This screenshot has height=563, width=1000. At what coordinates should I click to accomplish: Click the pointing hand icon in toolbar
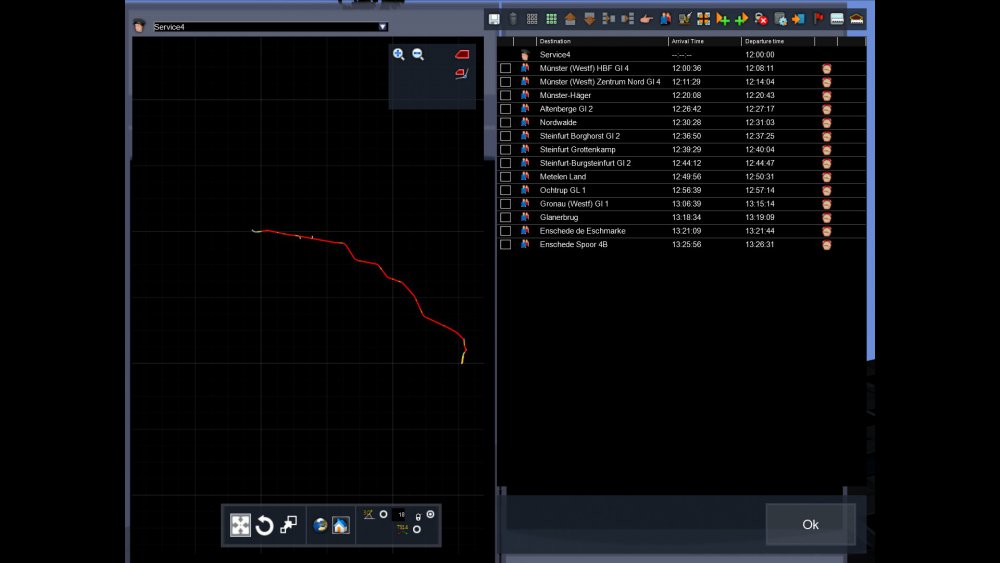click(x=645, y=19)
